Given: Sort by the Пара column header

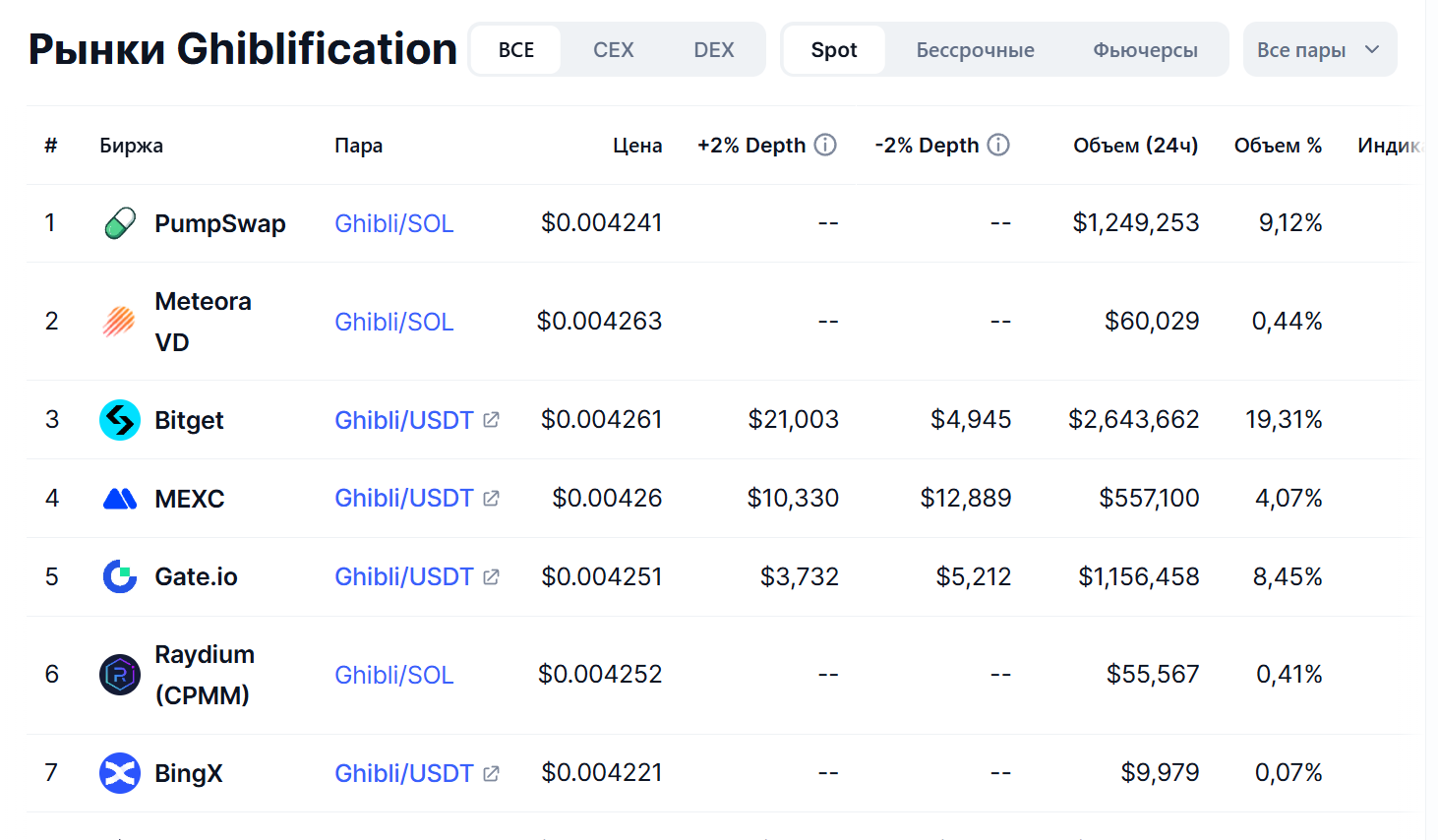Looking at the screenshot, I should point(358,146).
